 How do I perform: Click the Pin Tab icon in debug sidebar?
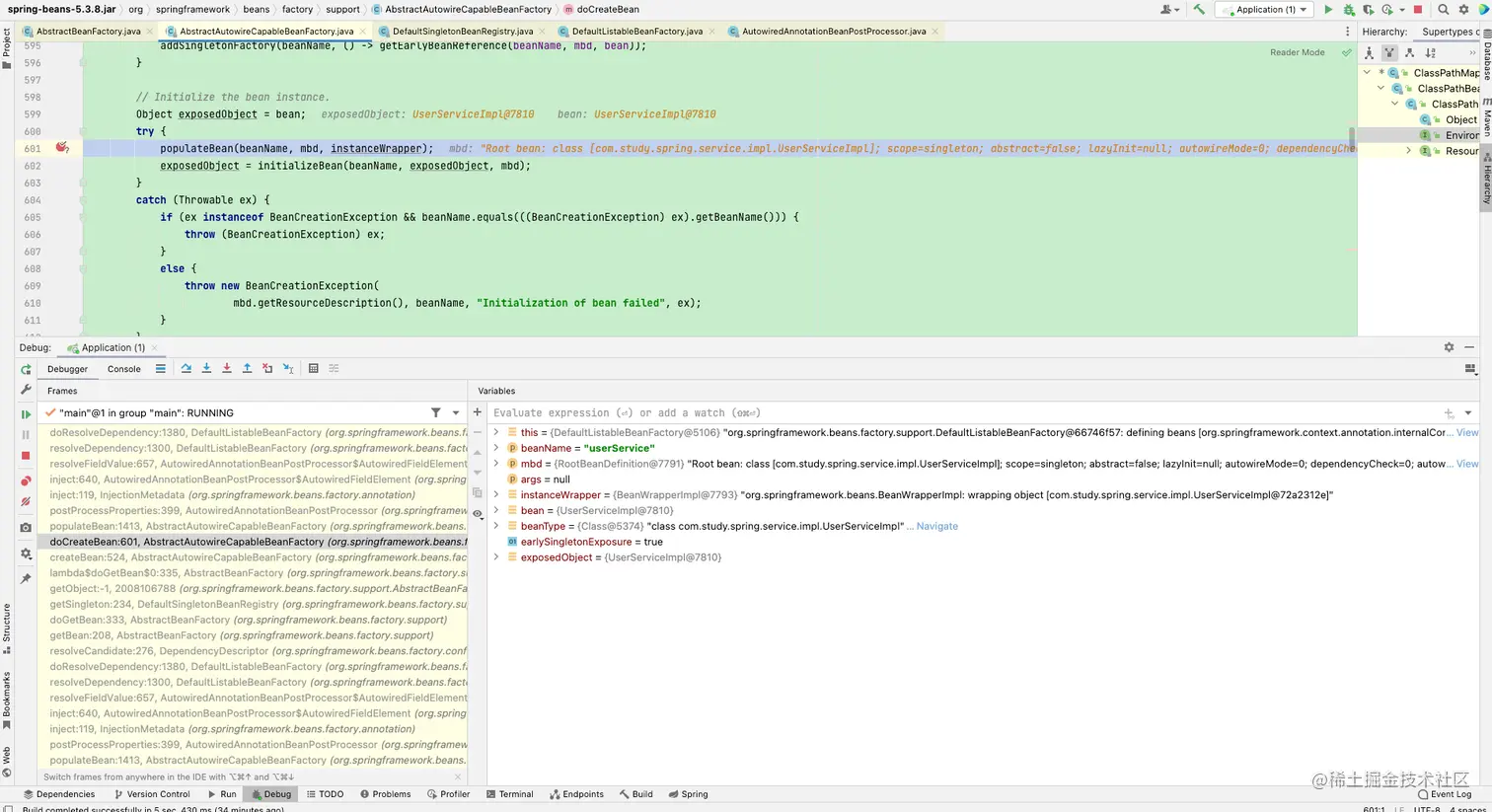(x=27, y=578)
